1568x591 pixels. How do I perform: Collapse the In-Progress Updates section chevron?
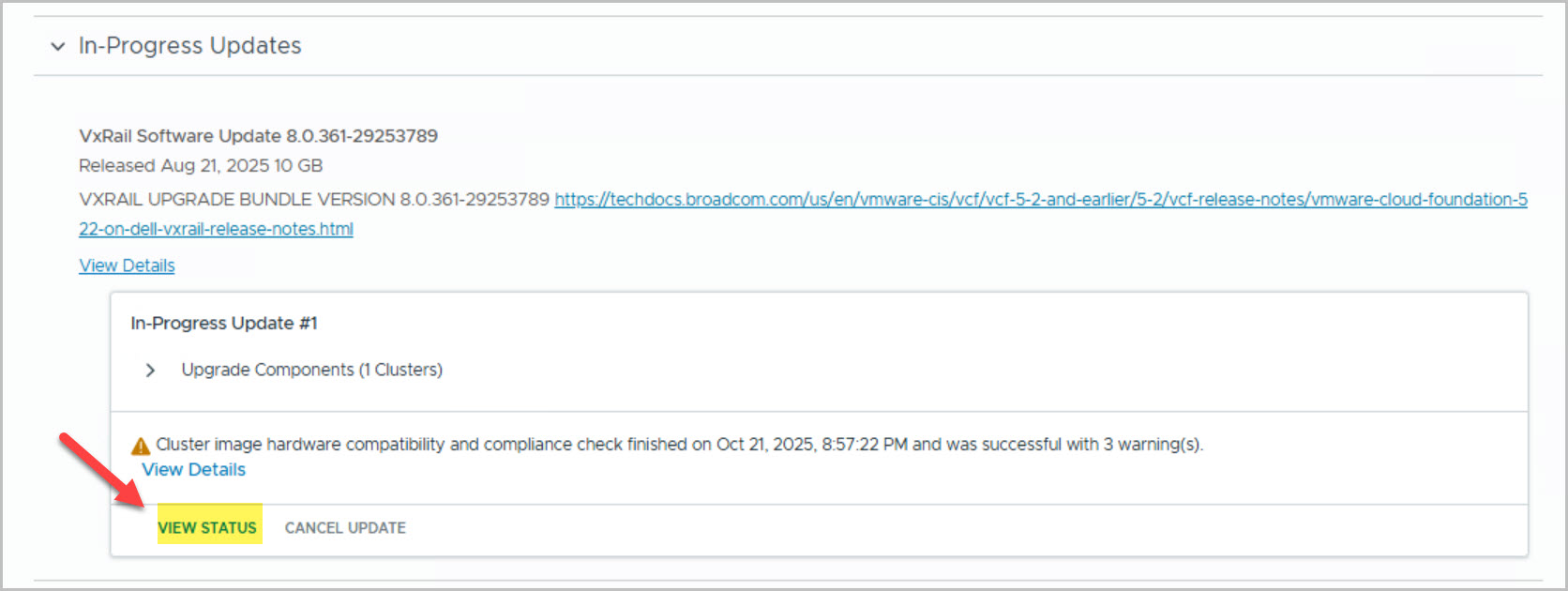58,46
